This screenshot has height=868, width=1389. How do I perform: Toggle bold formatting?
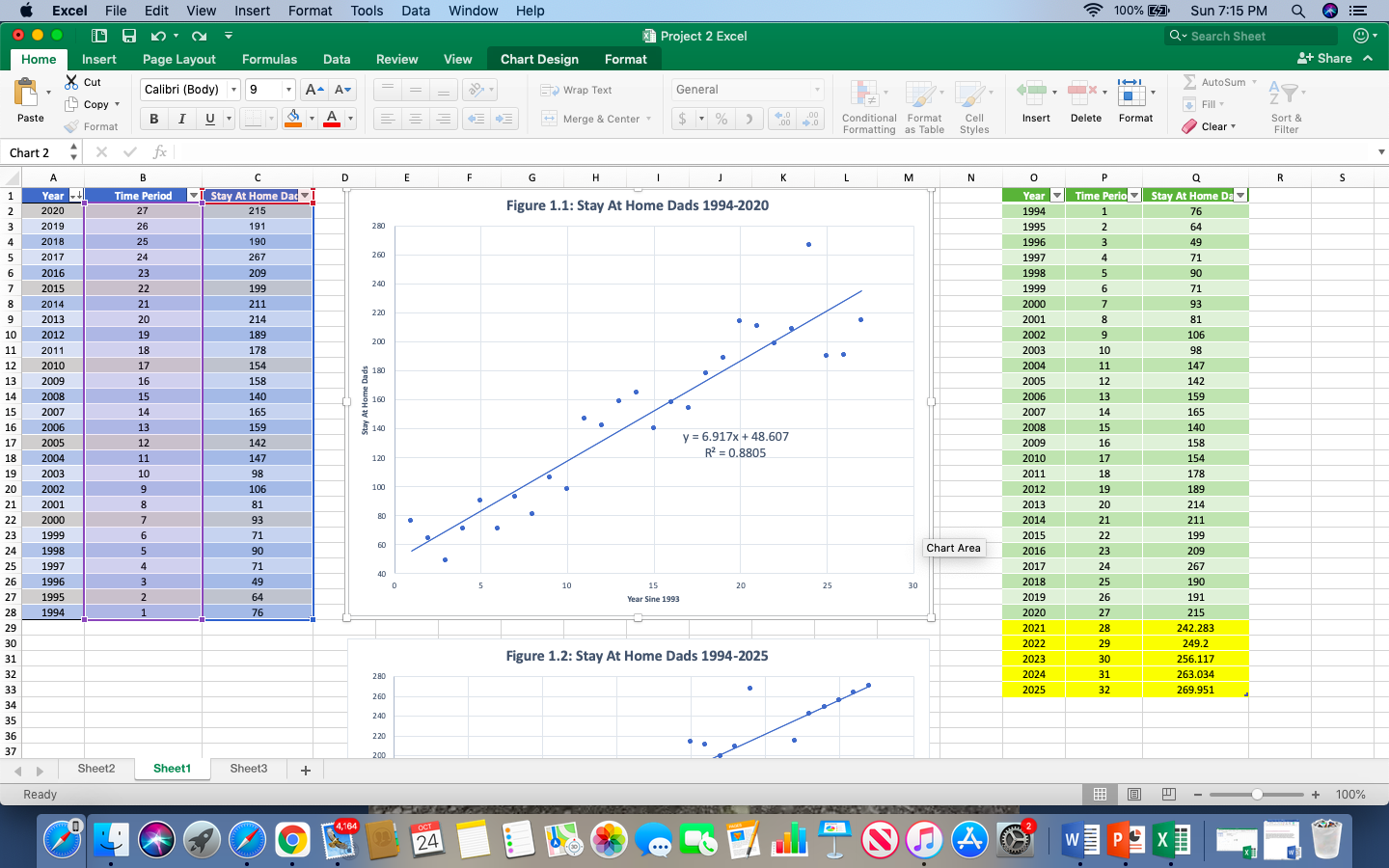[153, 119]
